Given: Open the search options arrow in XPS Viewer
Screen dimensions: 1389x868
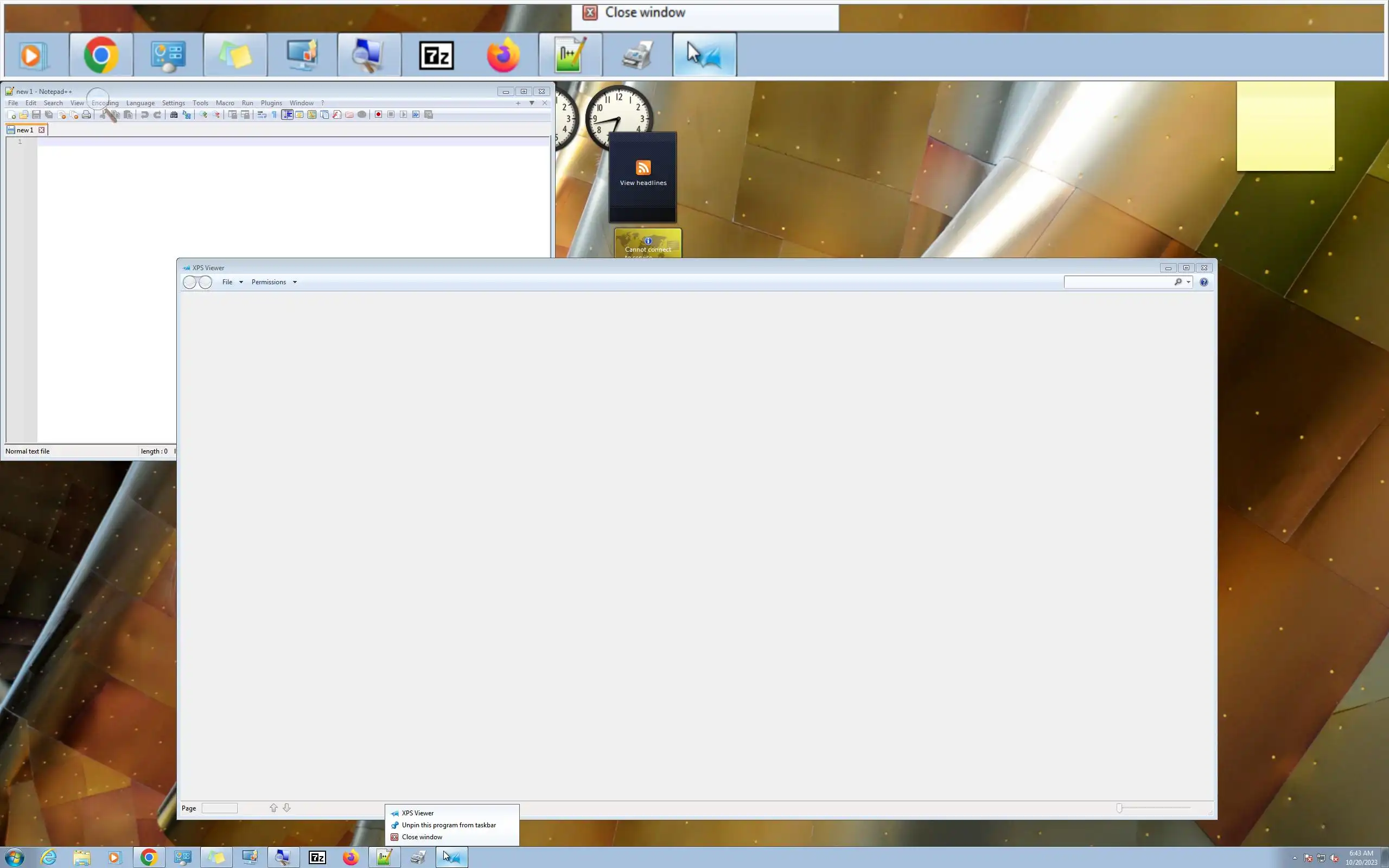Looking at the screenshot, I should coord(1188,282).
